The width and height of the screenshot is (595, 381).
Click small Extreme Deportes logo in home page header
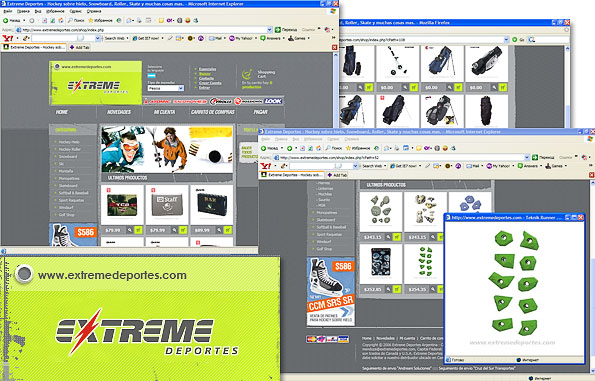[96, 83]
